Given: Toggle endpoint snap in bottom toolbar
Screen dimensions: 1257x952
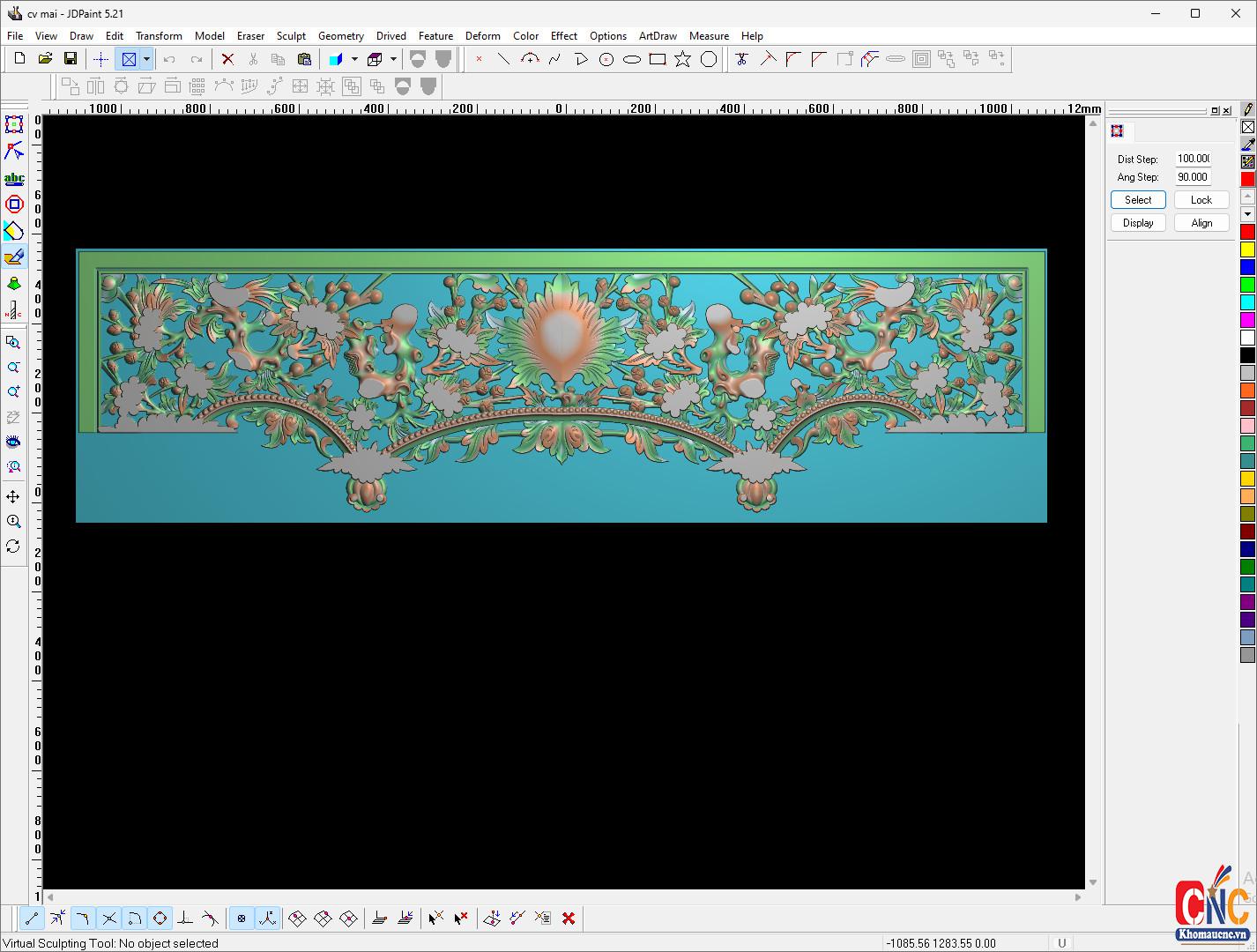Looking at the screenshot, I should coord(32,919).
